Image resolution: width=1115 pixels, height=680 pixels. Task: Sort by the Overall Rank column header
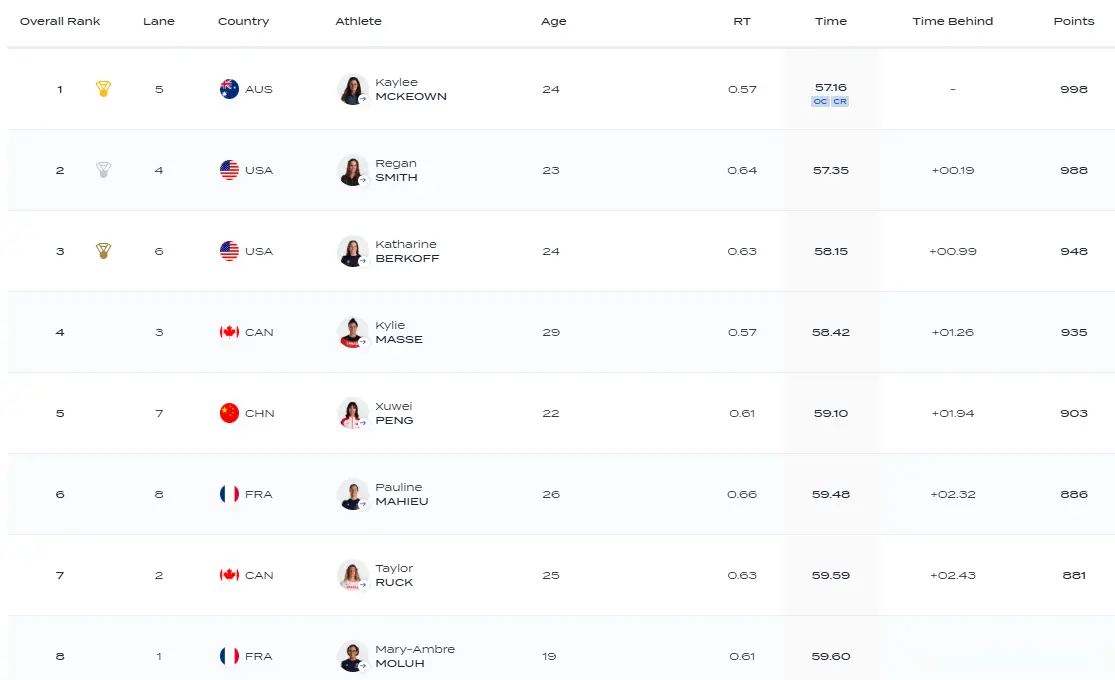coord(60,21)
